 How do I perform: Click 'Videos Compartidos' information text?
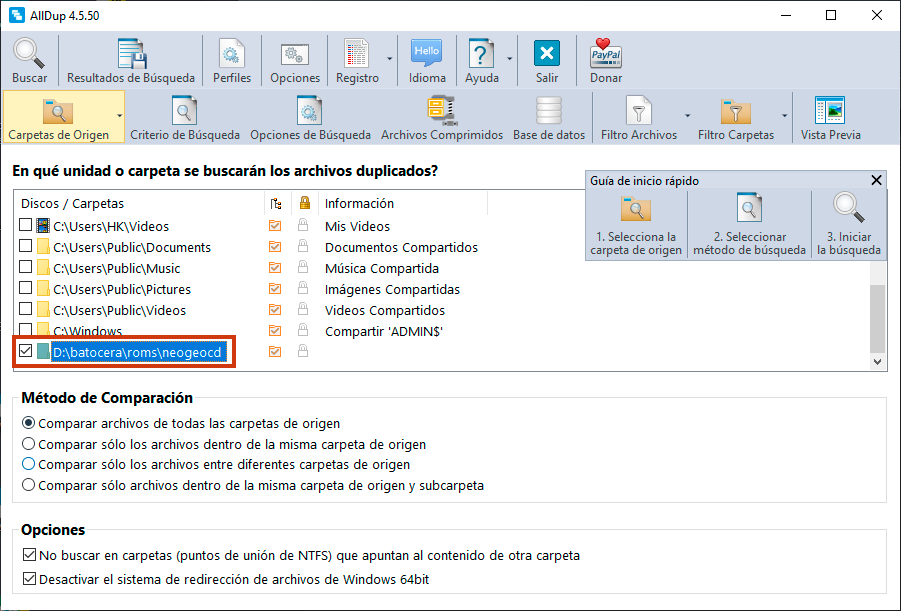tap(384, 310)
